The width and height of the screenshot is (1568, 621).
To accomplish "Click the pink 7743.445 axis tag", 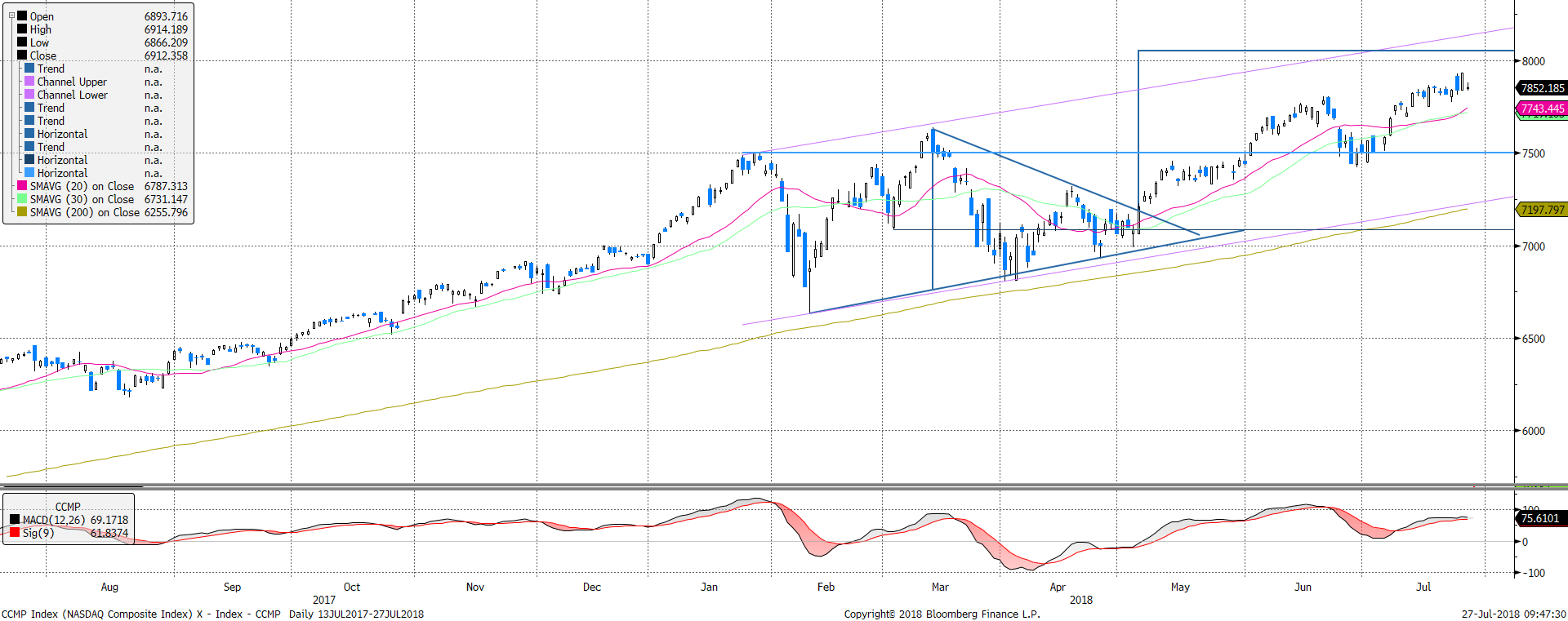I will click(x=1542, y=109).
